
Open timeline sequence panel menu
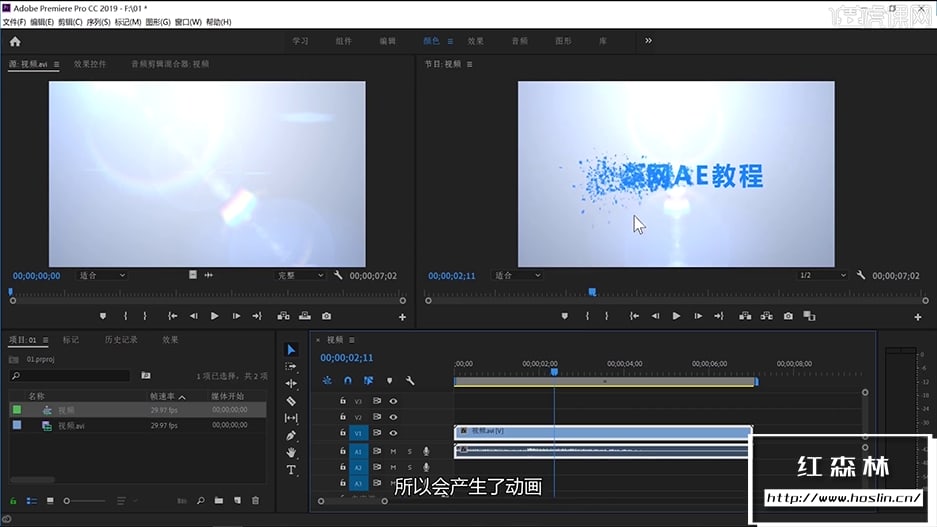(x=352, y=340)
